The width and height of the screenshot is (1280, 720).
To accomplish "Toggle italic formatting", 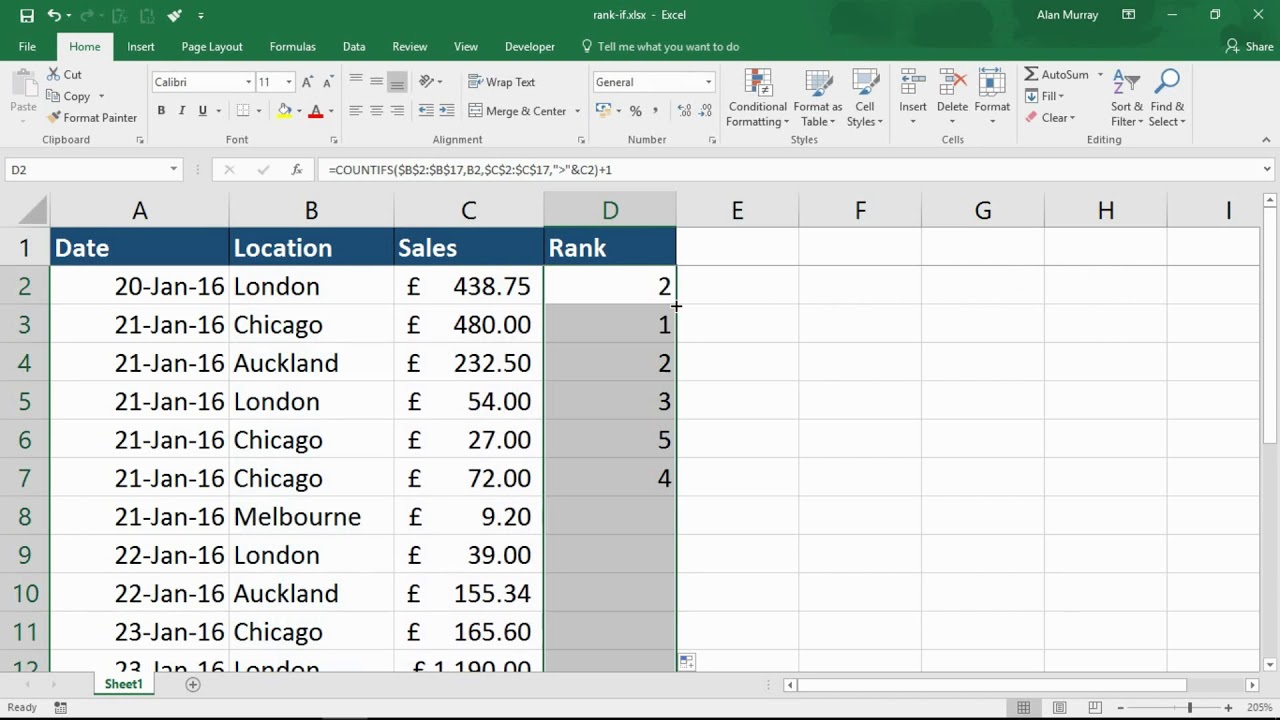I will pos(181,110).
